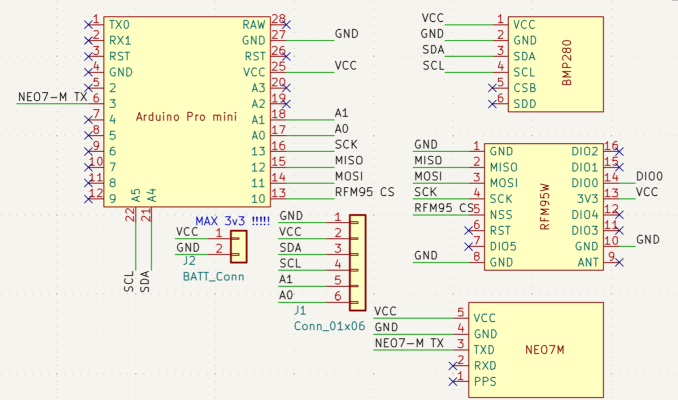
Task: Pick the J1 reference designator
Action: (300, 310)
